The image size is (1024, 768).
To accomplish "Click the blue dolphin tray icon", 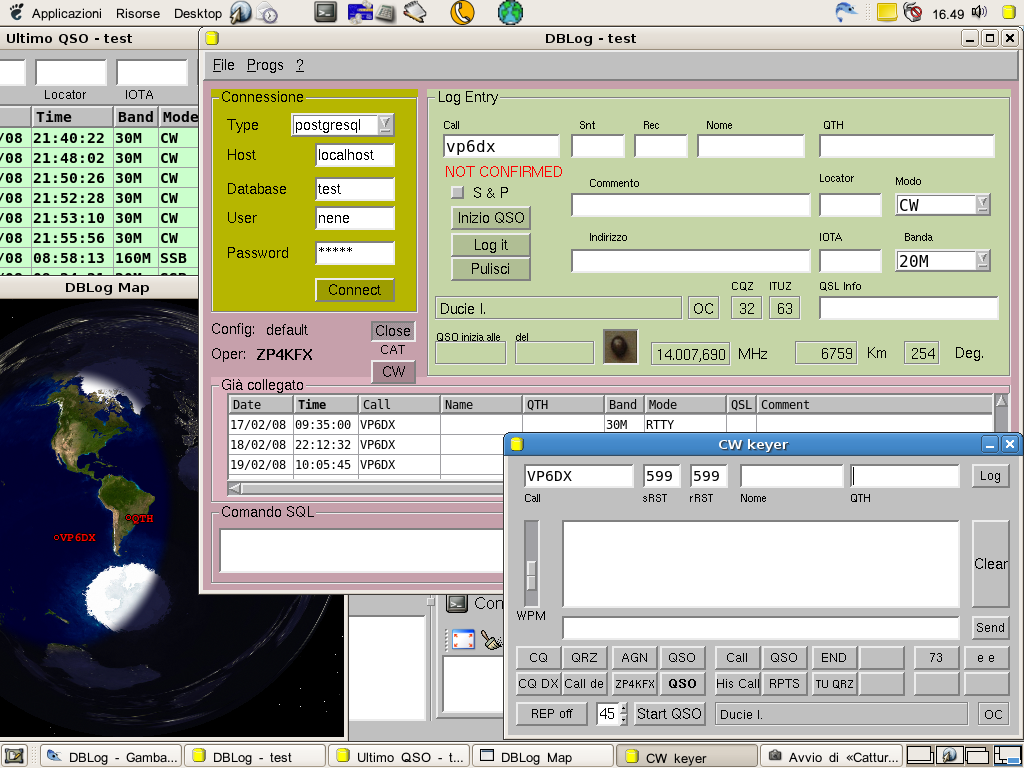I will tap(846, 13).
